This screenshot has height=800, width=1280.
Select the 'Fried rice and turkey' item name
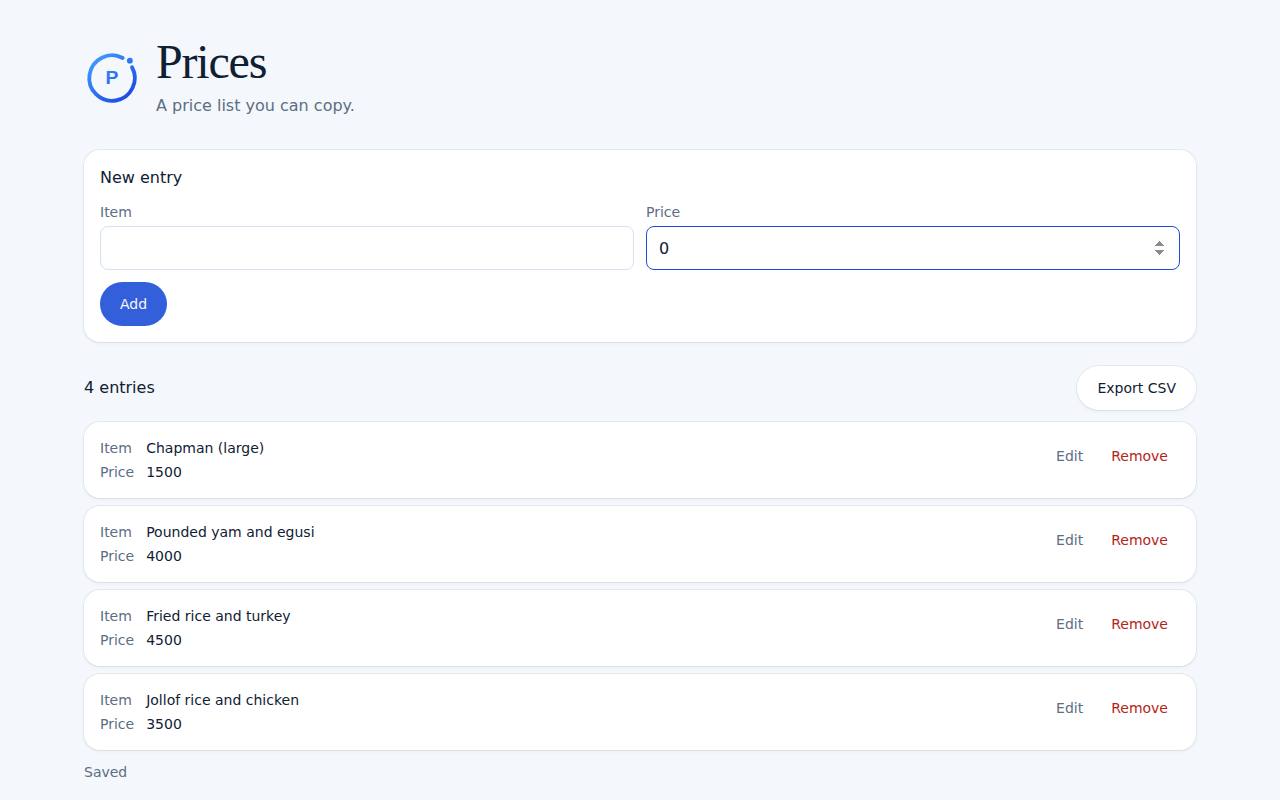point(218,616)
